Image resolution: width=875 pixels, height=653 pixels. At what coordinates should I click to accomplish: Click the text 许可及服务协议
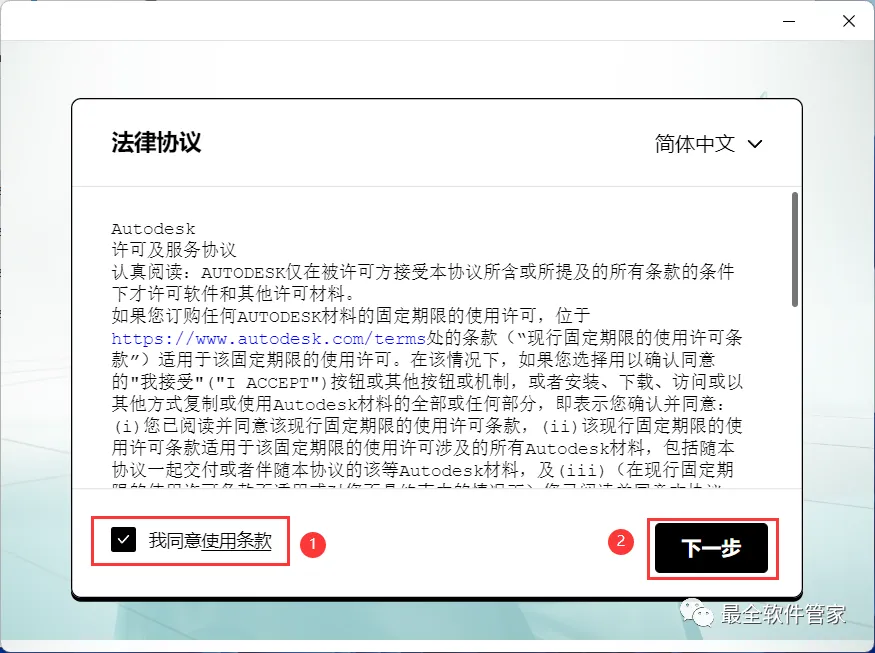pyautogui.click(x=174, y=250)
